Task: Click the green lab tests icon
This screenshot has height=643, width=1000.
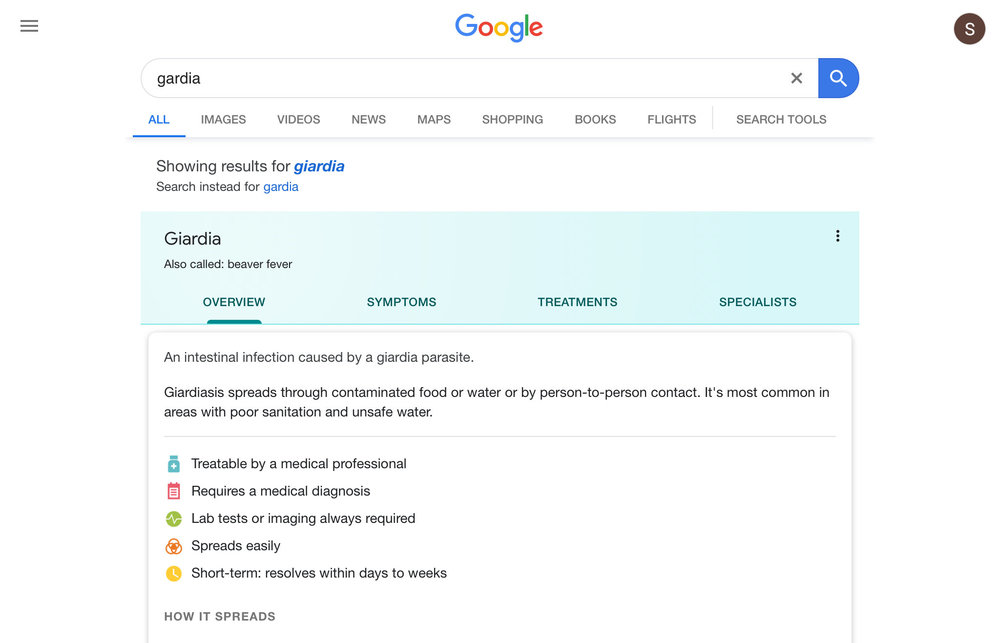Action: 174,519
